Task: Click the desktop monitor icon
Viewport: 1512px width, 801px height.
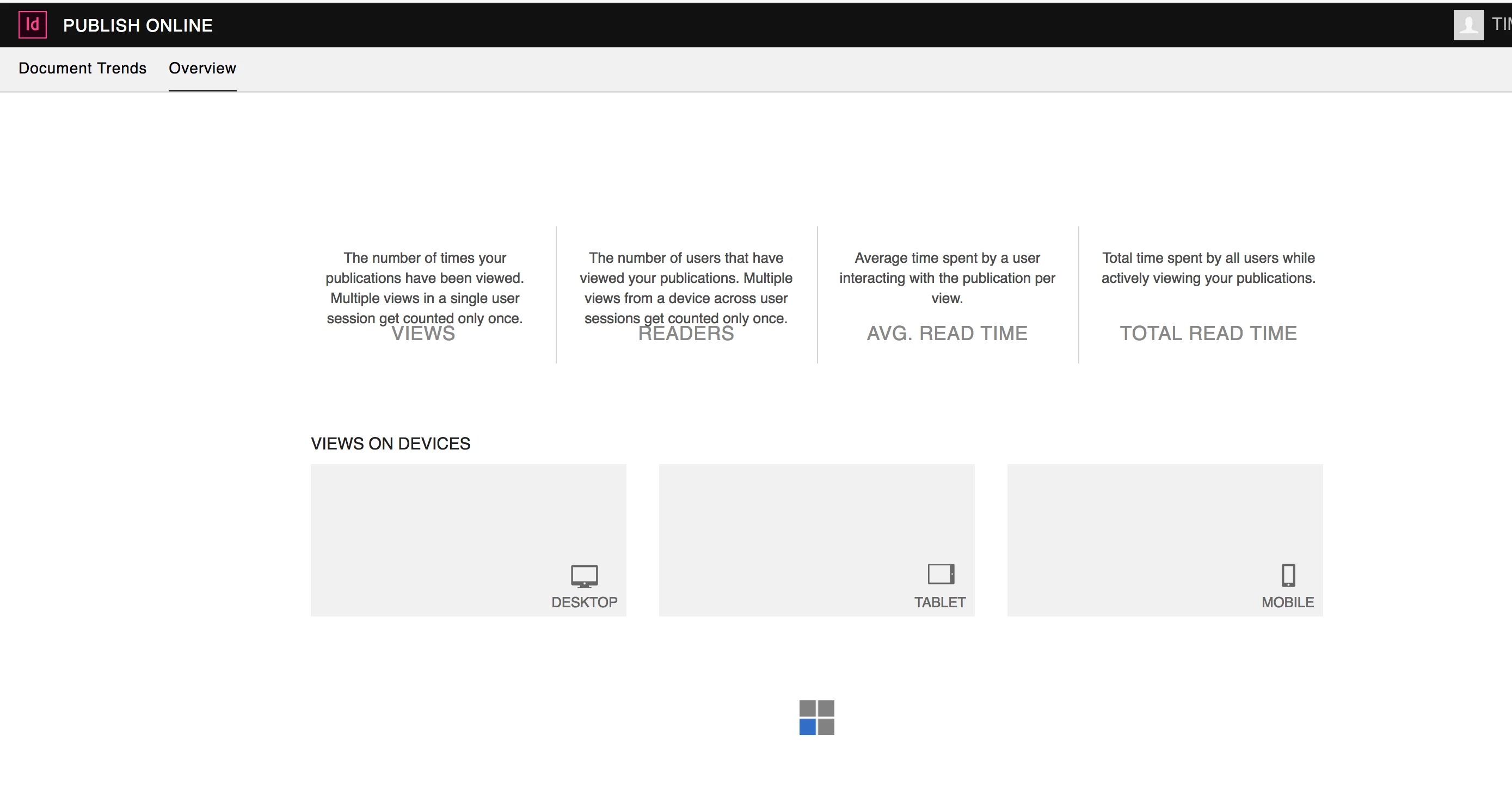Action: (584, 576)
